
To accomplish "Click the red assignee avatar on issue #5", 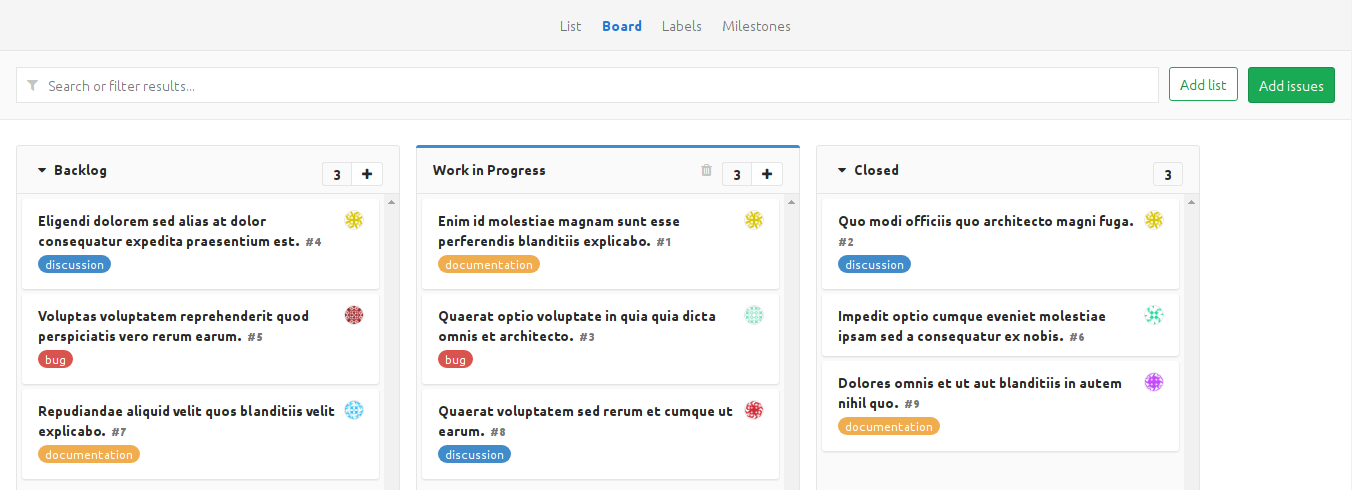I will [x=354, y=315].
